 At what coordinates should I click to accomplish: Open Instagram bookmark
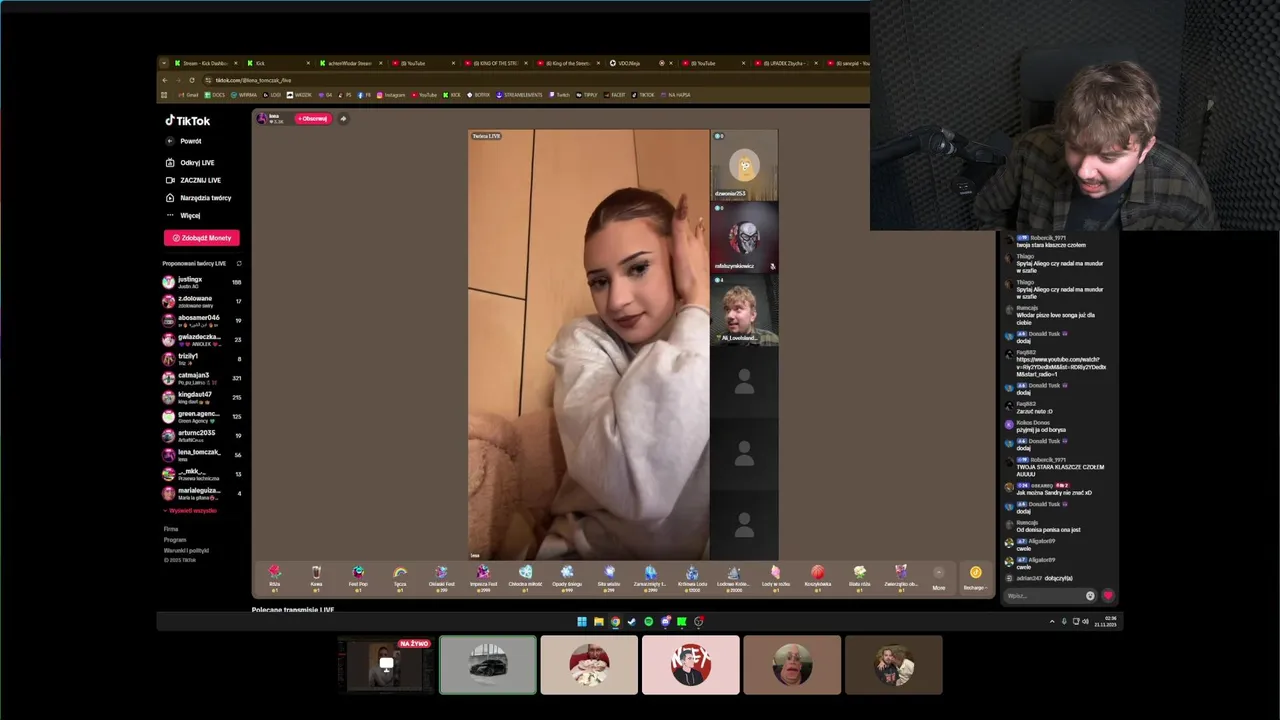(x=391, y=95)
